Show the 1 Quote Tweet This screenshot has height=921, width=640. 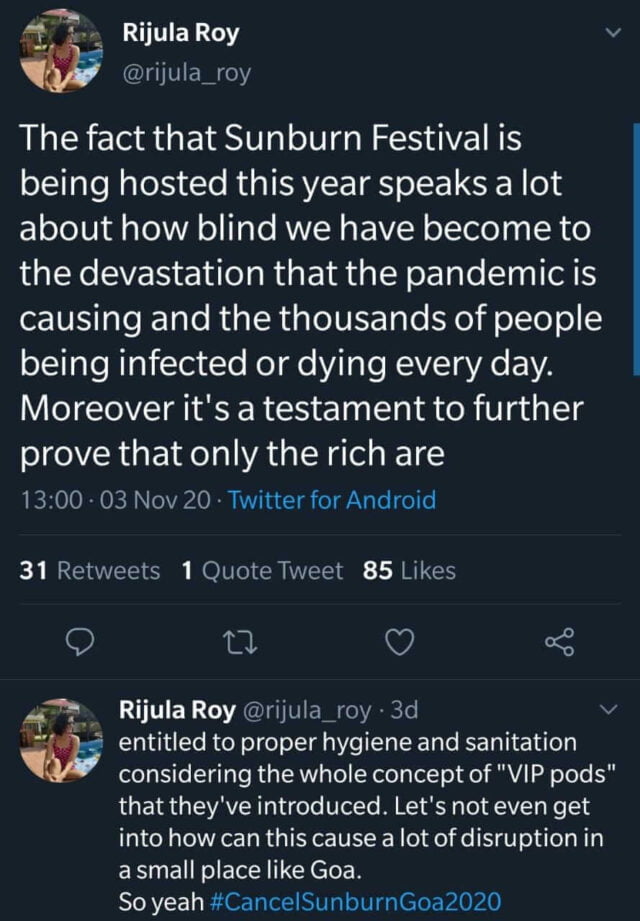pos(262,571)
